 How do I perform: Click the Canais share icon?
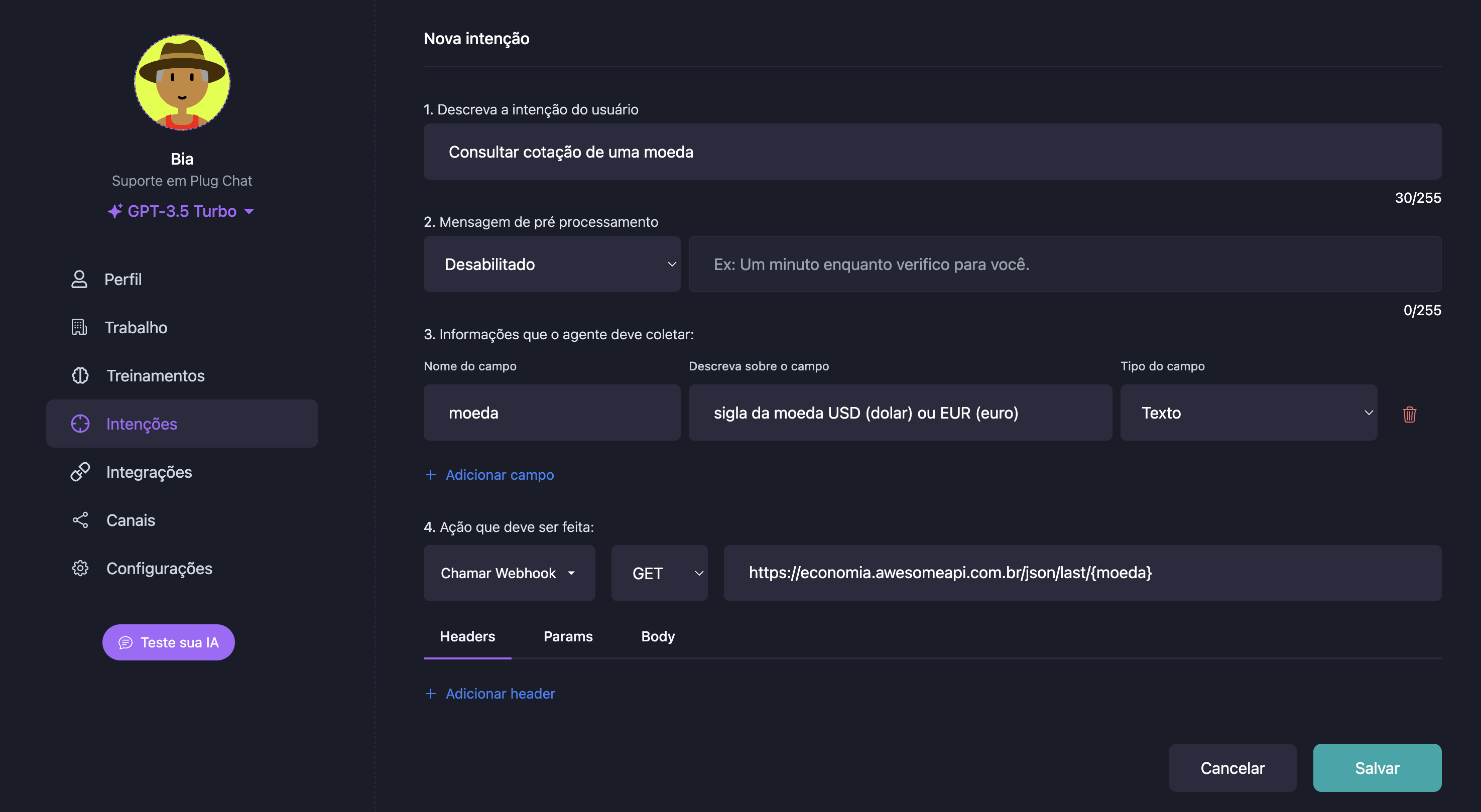click(x=80, y=520)
